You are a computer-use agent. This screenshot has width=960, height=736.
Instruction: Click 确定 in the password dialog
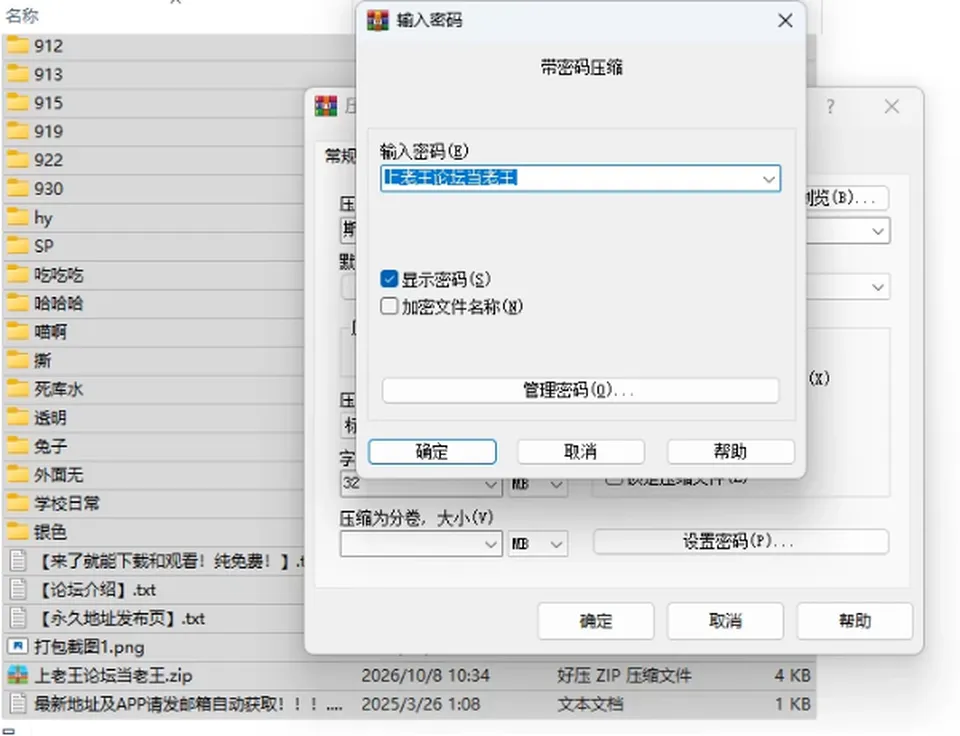[432, 452]
